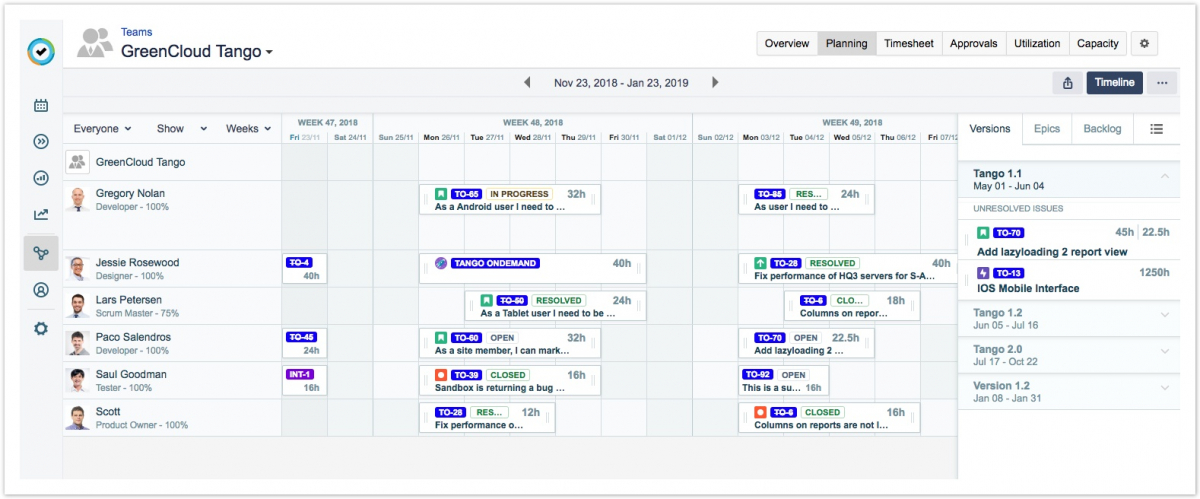Open the calendar icon in the sidebar
The image size is (1200, 499).
tap(41, 105)
